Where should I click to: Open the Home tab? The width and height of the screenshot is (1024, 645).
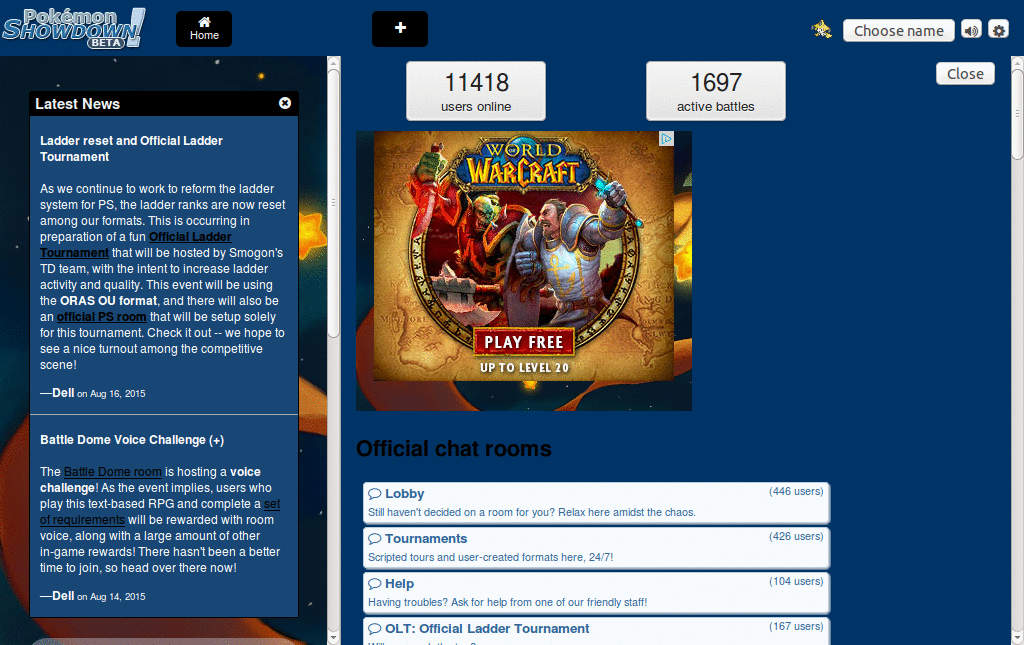click(204, 29)
